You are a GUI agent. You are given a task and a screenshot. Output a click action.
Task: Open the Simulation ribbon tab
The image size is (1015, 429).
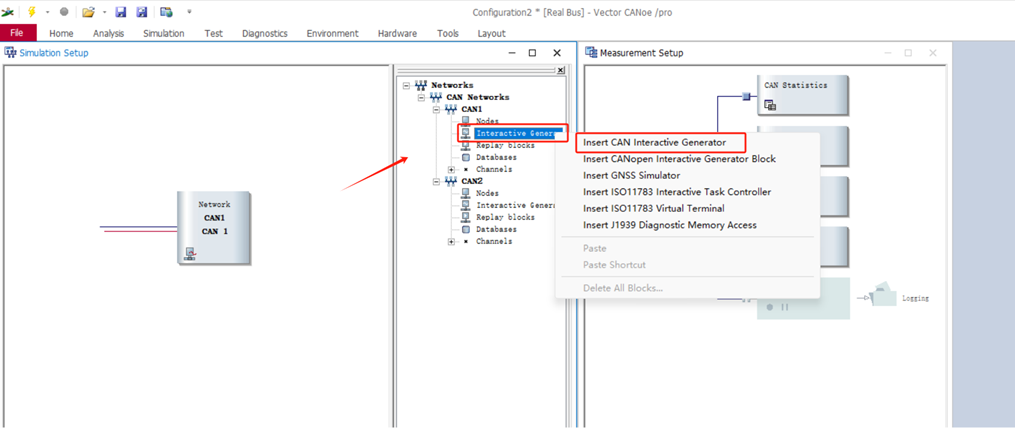coord(163,33)
